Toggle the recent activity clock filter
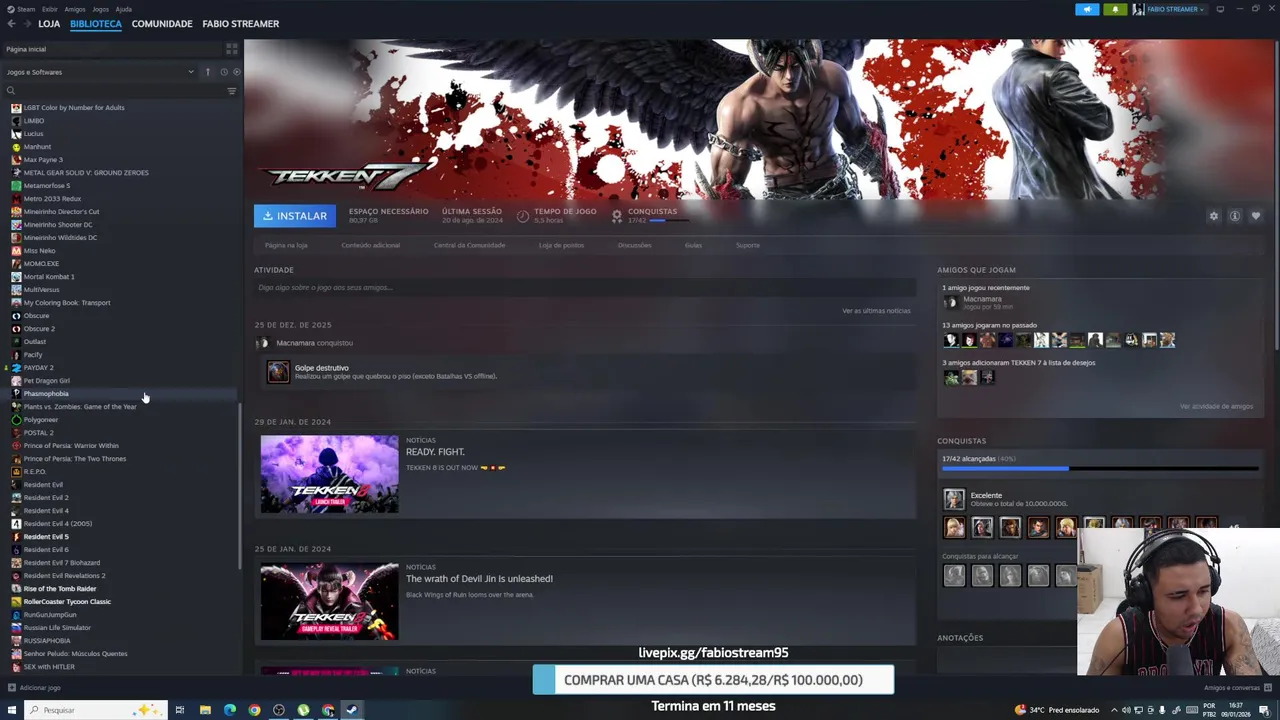1280x720 pixels. tap(224, 72)
